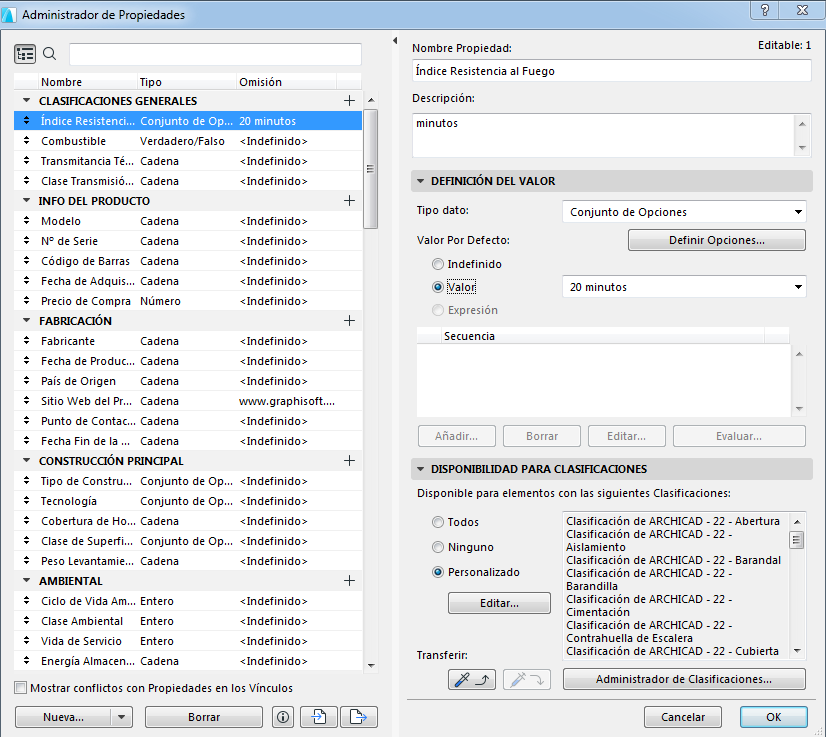
Task: Select the Ninguno radio option
Action: coord(438,547)
